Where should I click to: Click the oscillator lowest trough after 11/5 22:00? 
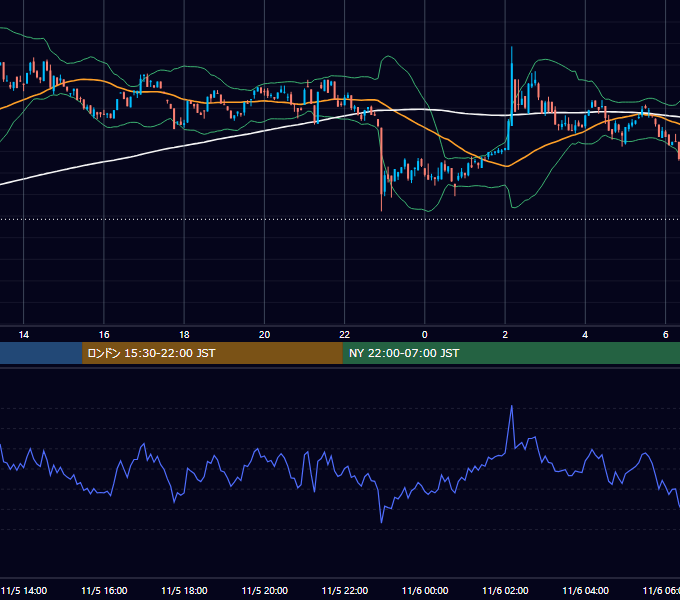point(382,522)
